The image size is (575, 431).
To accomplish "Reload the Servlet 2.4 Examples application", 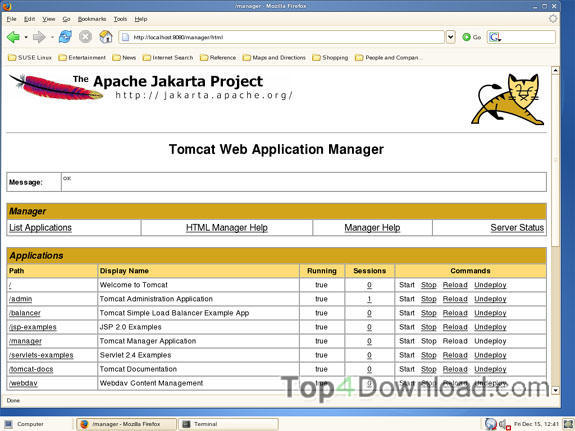I will (455, 355).
